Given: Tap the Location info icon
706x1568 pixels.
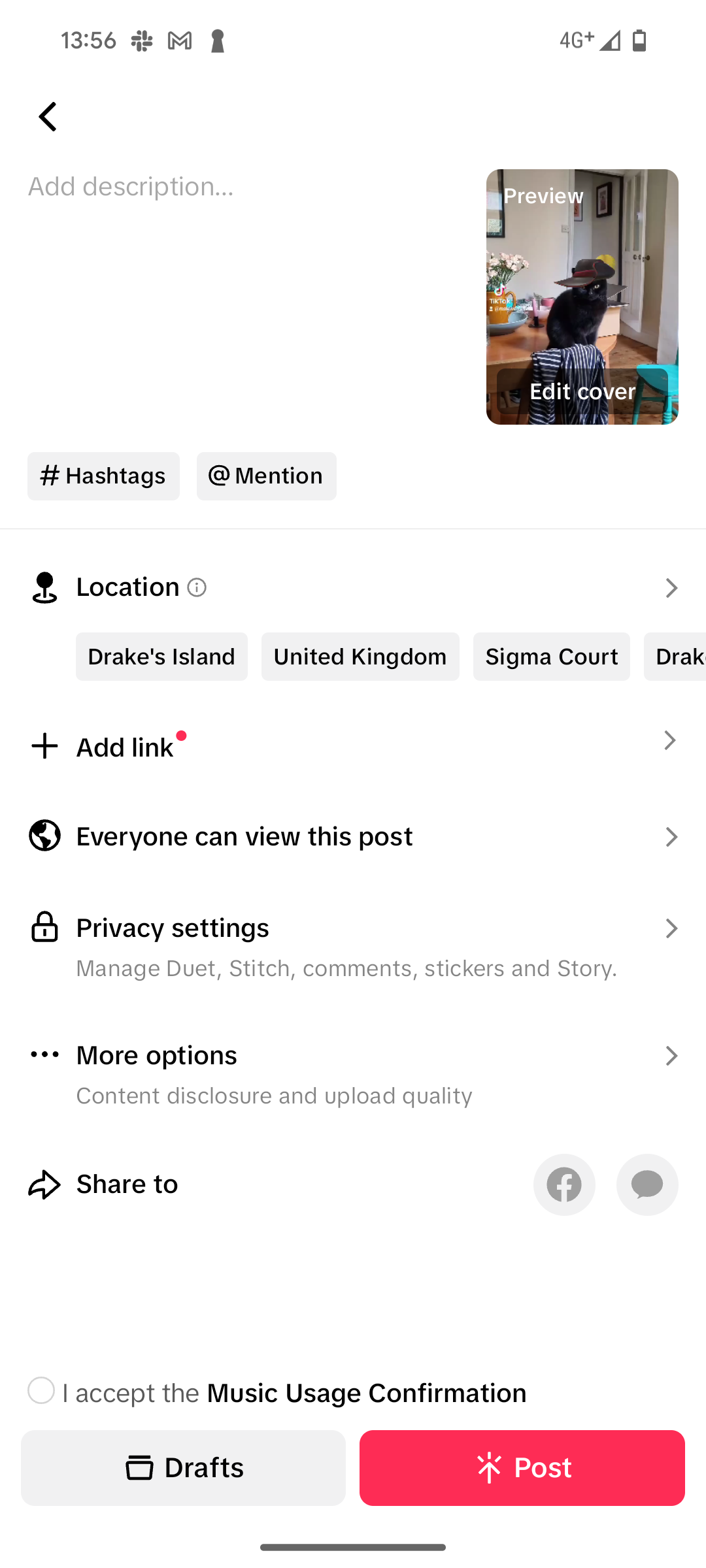Looking at the screenshot, I should tap(197, 588).
